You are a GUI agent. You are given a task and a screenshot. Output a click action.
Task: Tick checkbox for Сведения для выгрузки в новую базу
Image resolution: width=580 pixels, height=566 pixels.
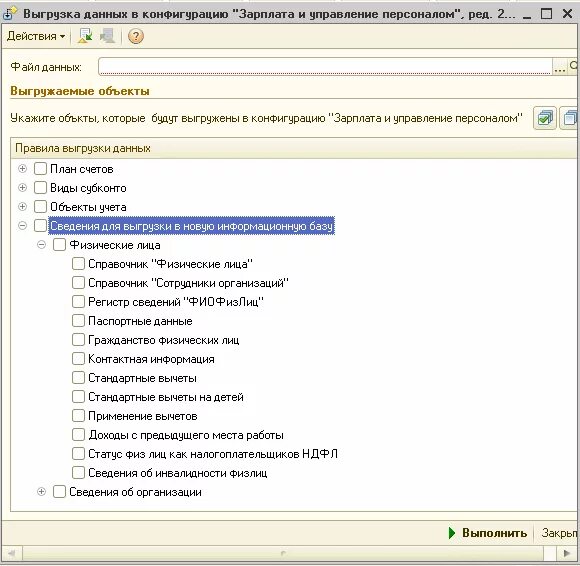click(40, 226)
